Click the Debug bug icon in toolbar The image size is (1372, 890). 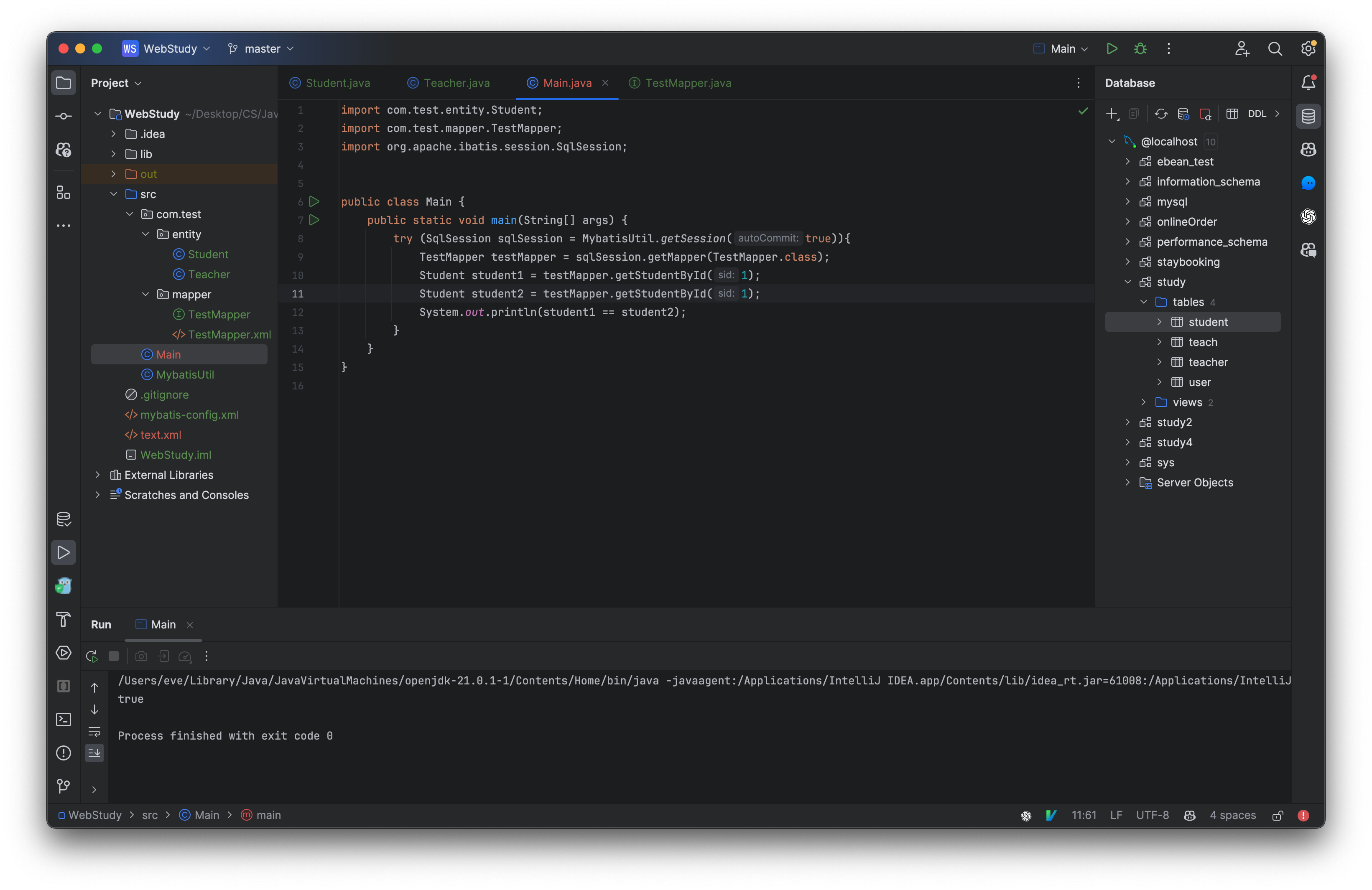pyautogui.click(x=1140, y=49)
